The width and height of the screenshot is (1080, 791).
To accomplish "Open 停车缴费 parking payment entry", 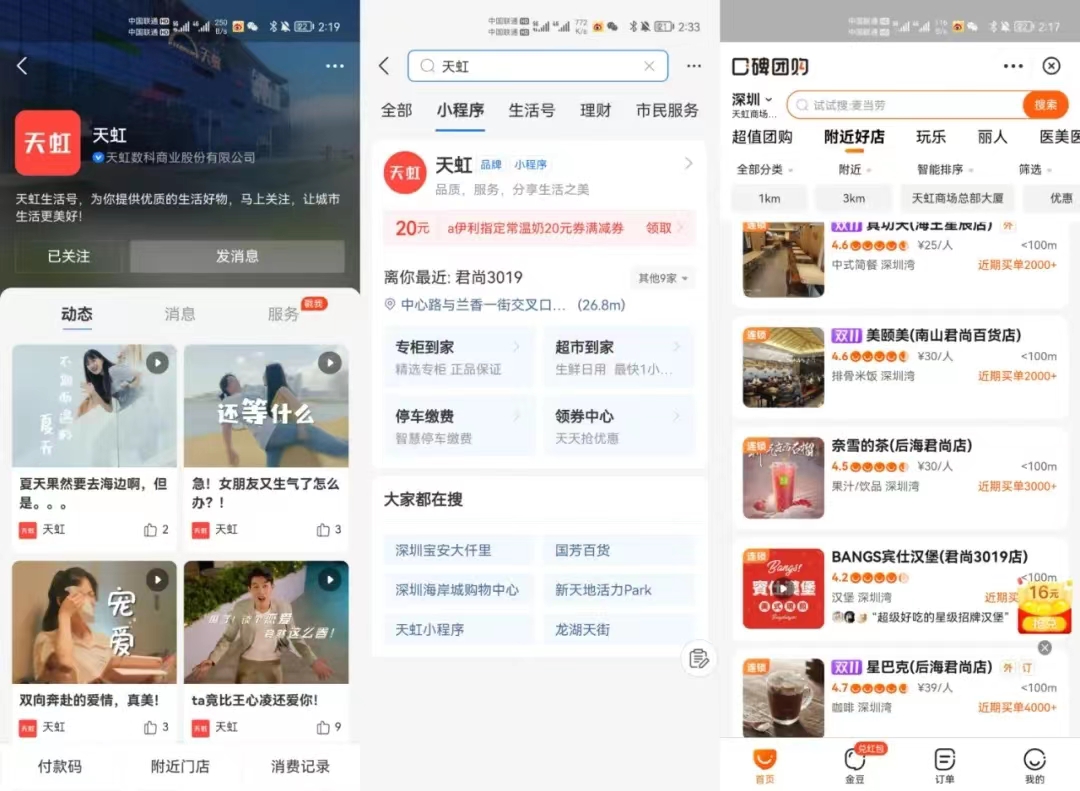I will point(458,426).
